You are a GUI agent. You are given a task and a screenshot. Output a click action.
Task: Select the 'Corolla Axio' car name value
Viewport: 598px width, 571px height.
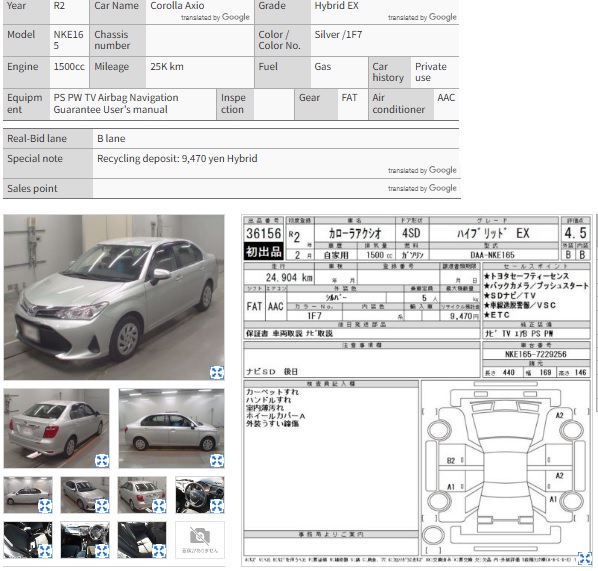click(177, 6)
